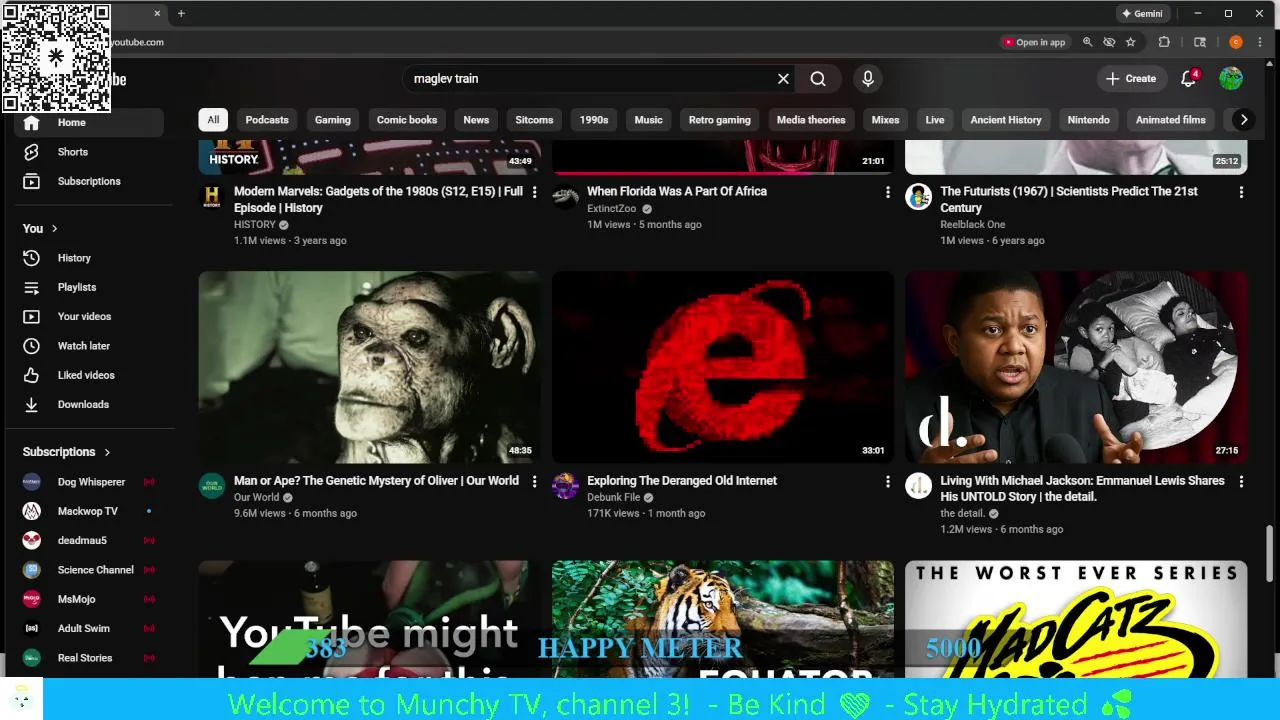The image size is (1280, 720).
Task: Open account avatar menu
Action: (x=1231, y=79)
